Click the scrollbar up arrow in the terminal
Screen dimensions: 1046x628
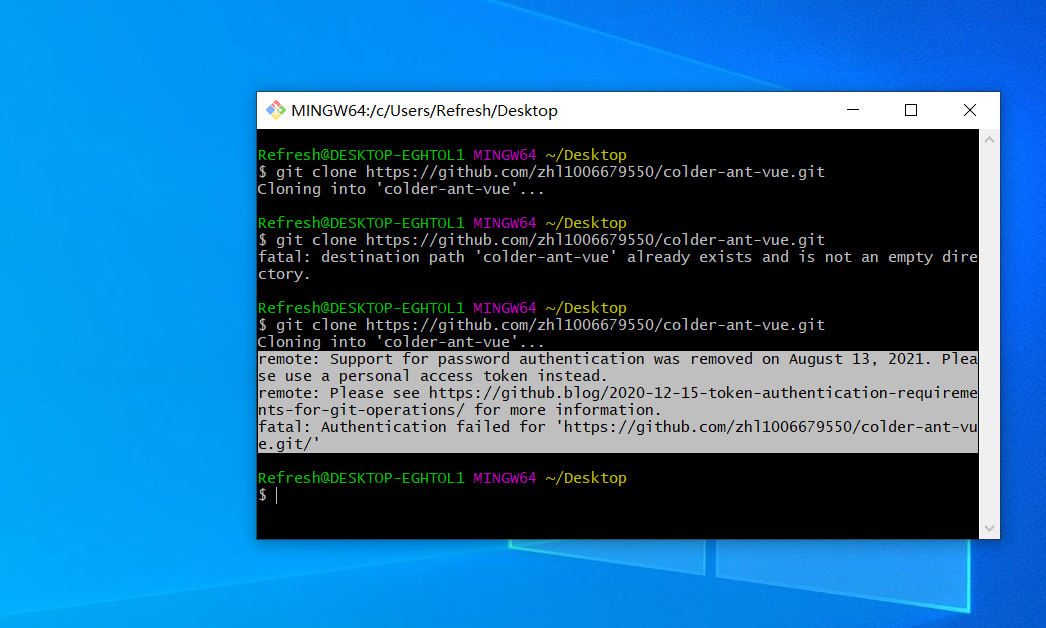pos(989,140)
